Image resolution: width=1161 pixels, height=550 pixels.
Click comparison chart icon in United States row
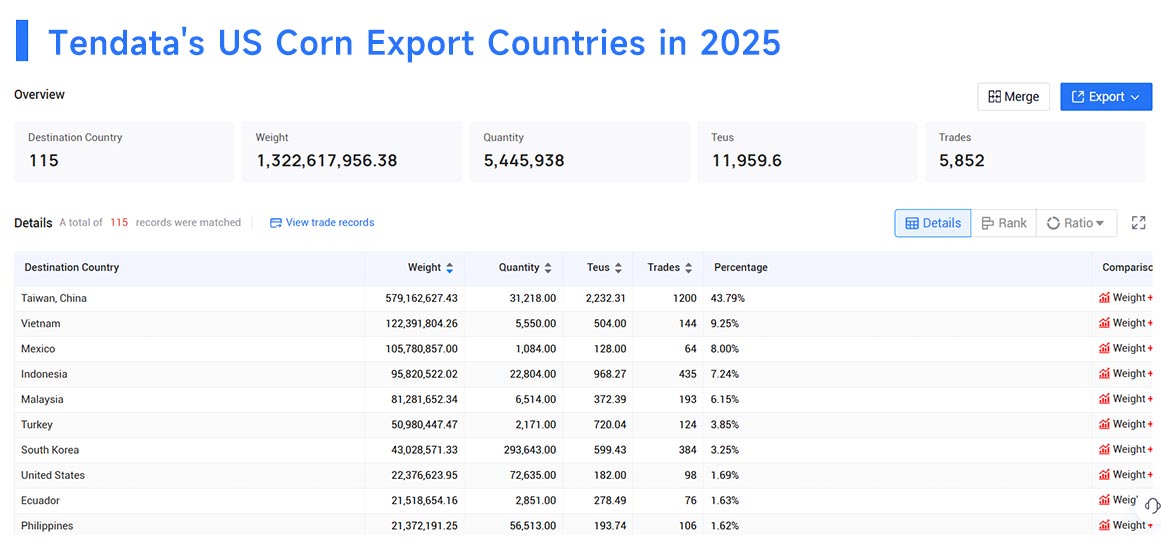pos(1104,474)
